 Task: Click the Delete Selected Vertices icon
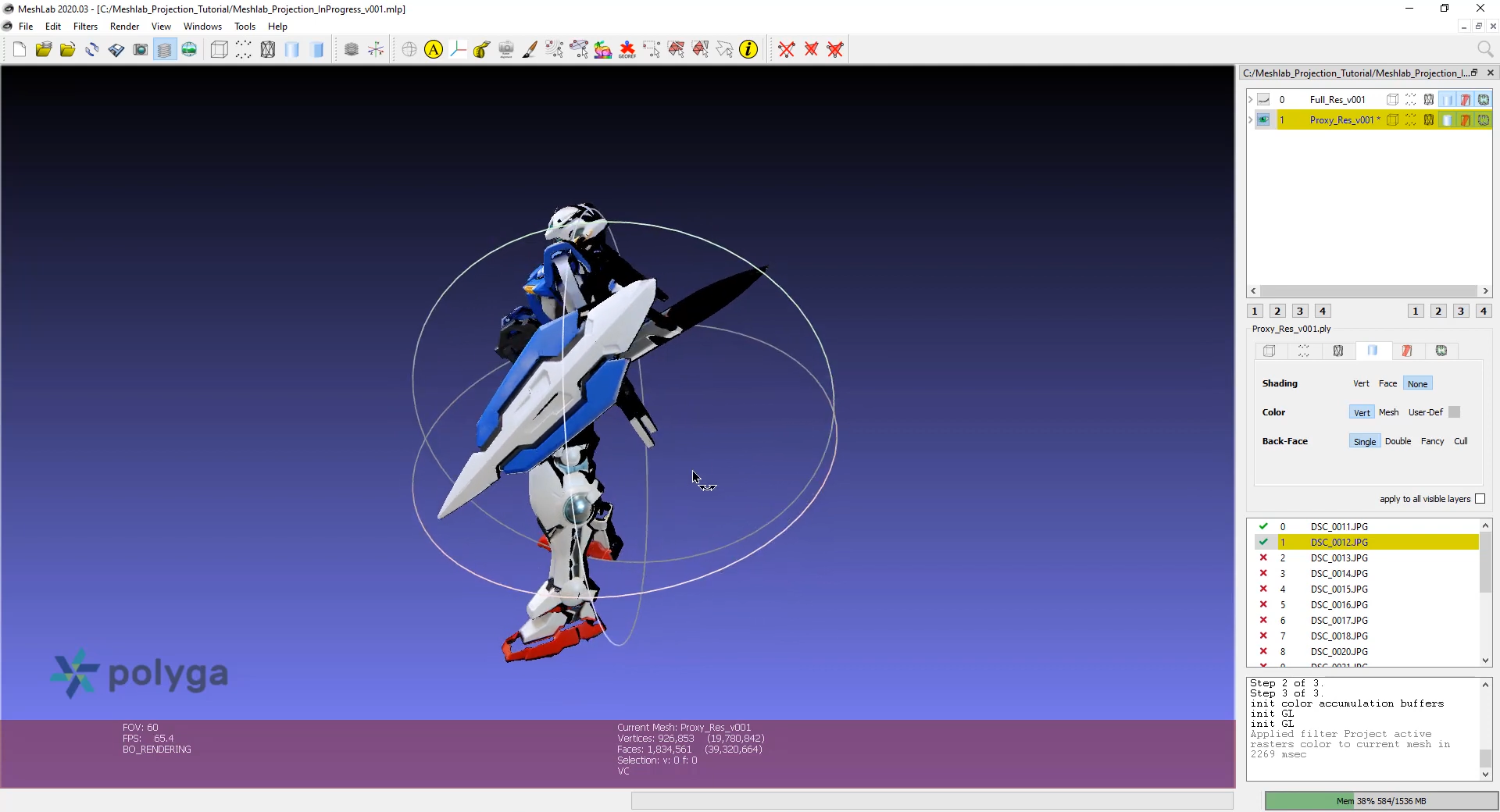[x=787, y=50]
